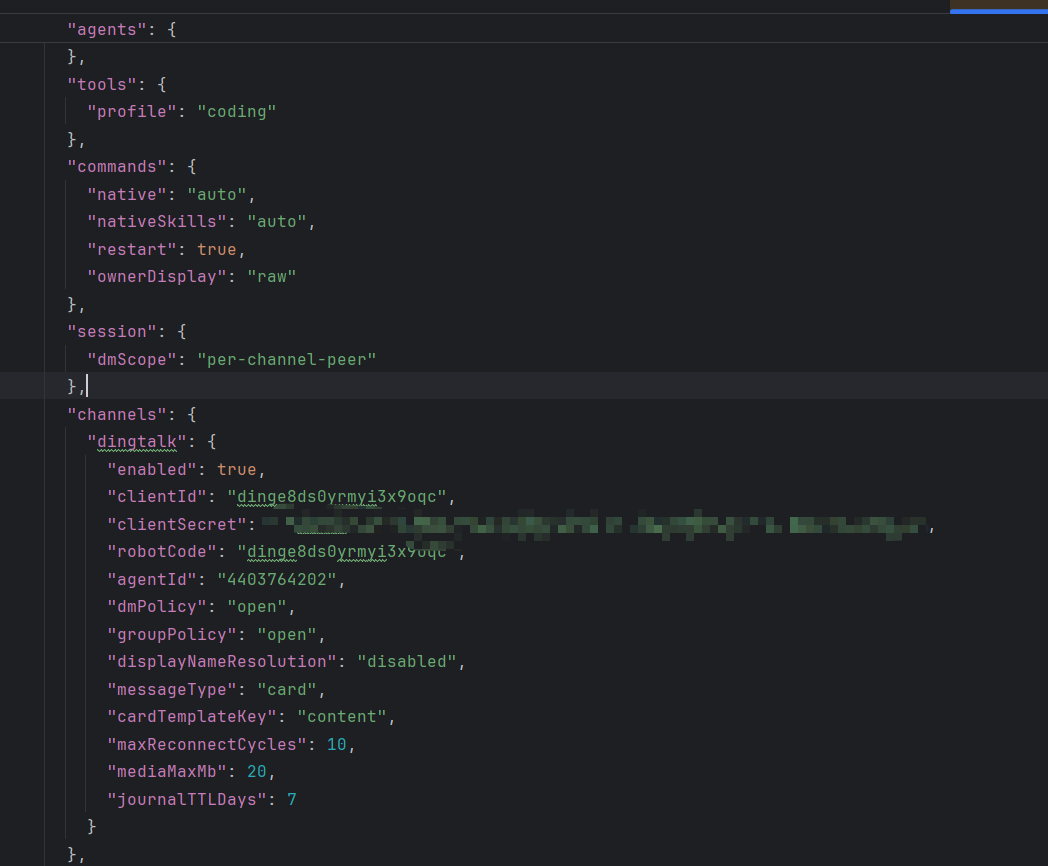Image resolution: width=1048 pixels, height=866 pixels.
Task: Click the "commands" key
Action: click(x=117, y=166)
